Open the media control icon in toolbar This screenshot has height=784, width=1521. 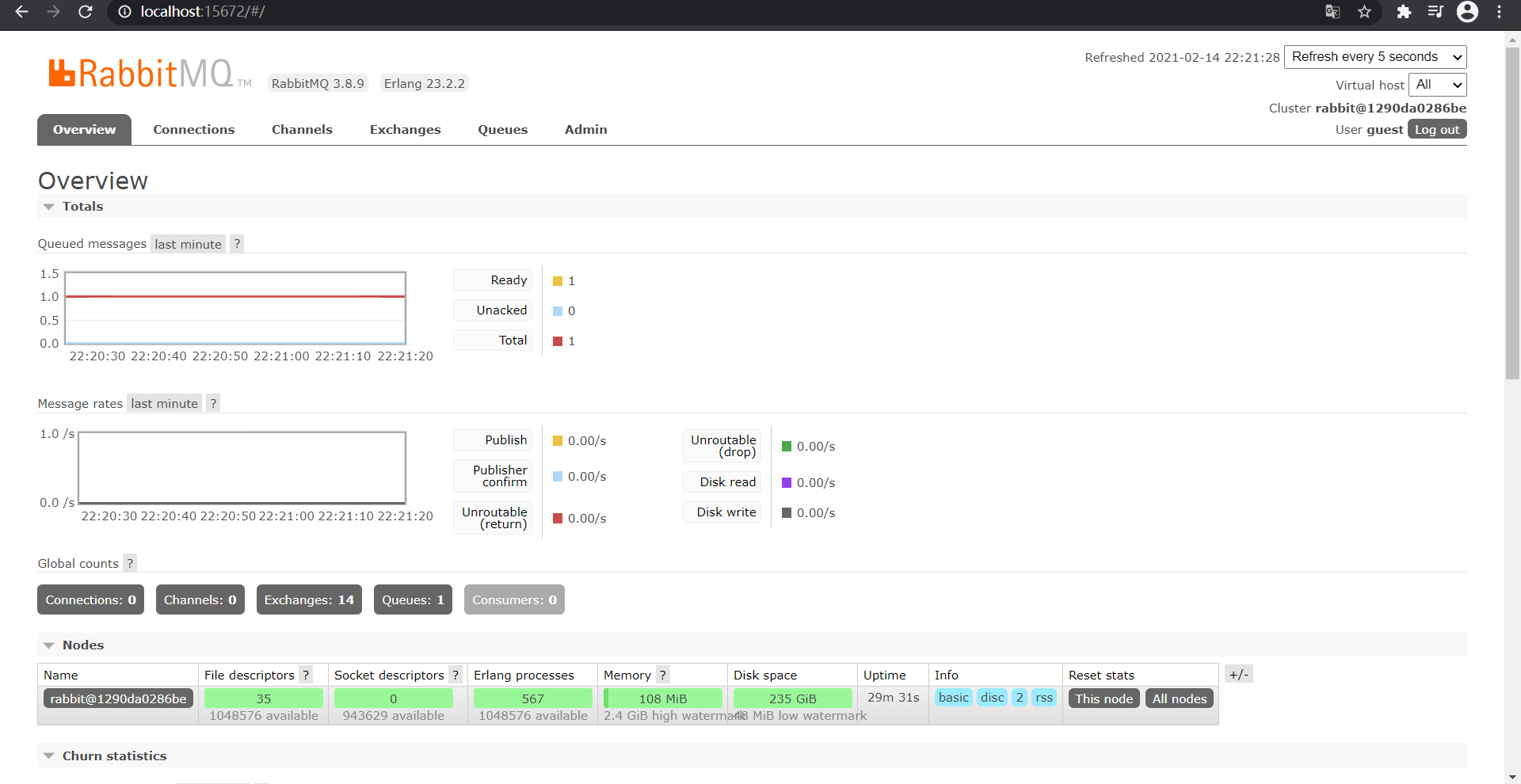pyautogui.click(x=1435, y=12)
